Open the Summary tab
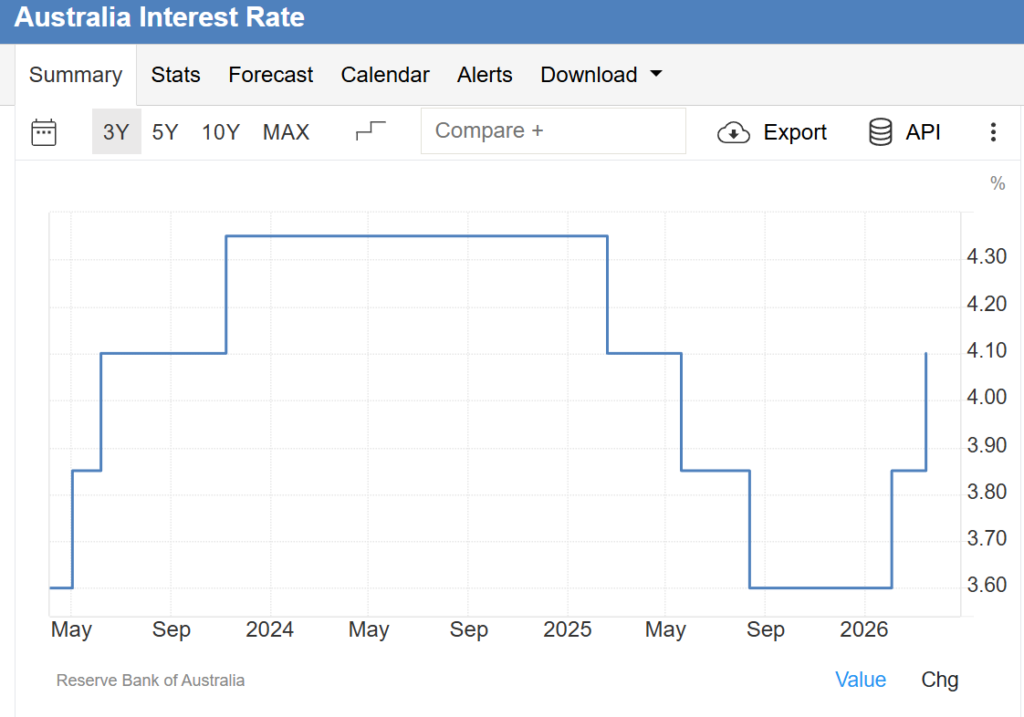Viewport: 1024px width, 717px height. click(x=75, y=75)
